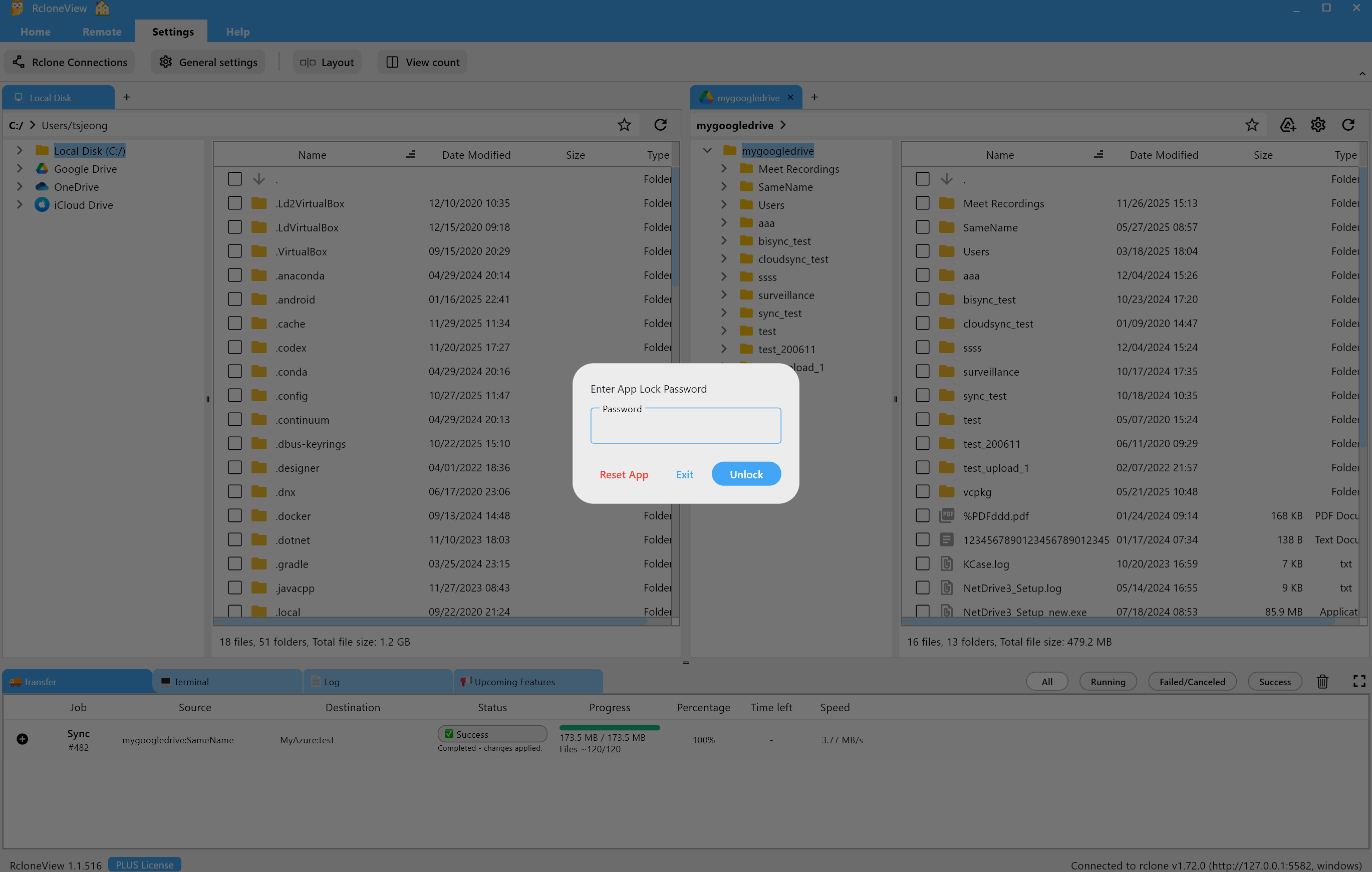Click the favorite star icon in local pane

[x=624, y=125]
